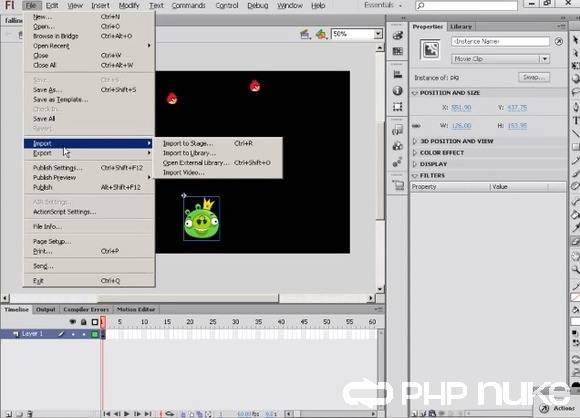Open the Essentials workspace dropdown
The width and height of the screenshot is (580, 418).
pos(382,5)
